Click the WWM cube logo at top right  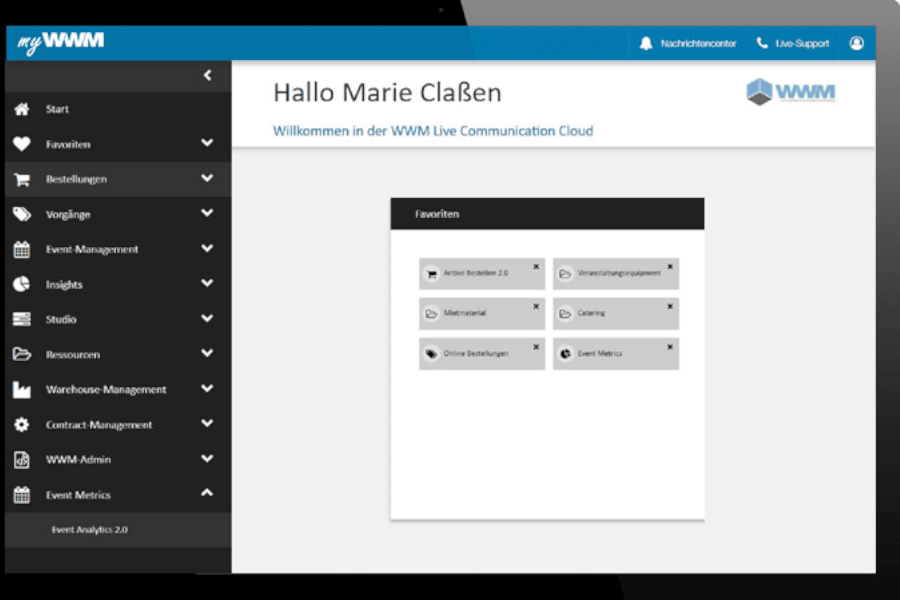pyautogui.click(x=790, y=92)
